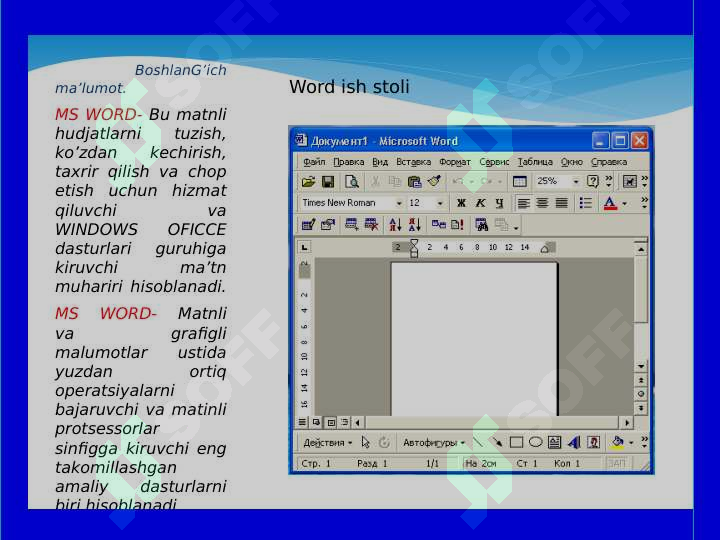Screen dimensions: 720x540
Task: Click the find record binoculars icon
Action: [481, 225]
